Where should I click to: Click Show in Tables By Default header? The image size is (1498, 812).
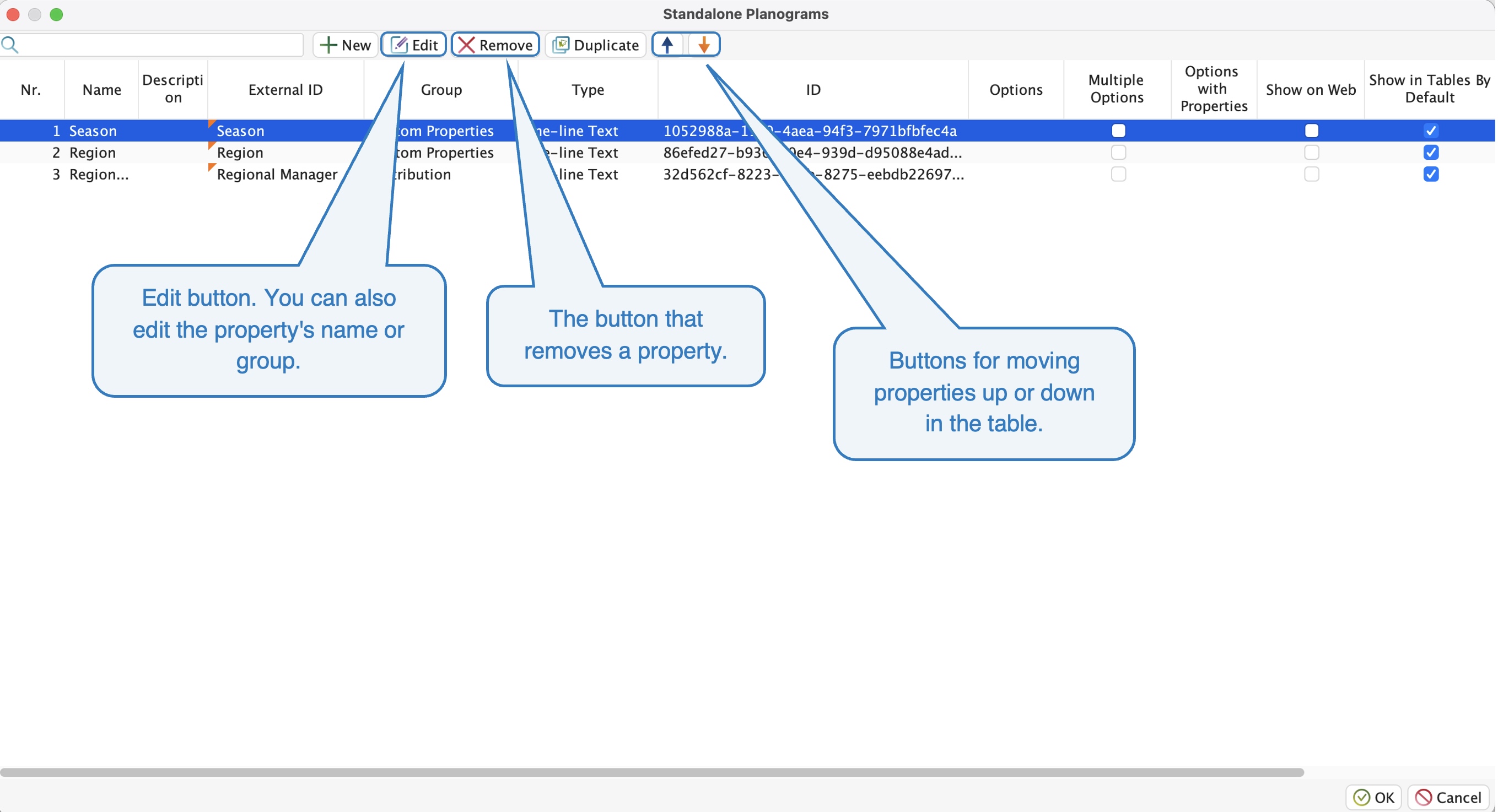coord(1430,89)
